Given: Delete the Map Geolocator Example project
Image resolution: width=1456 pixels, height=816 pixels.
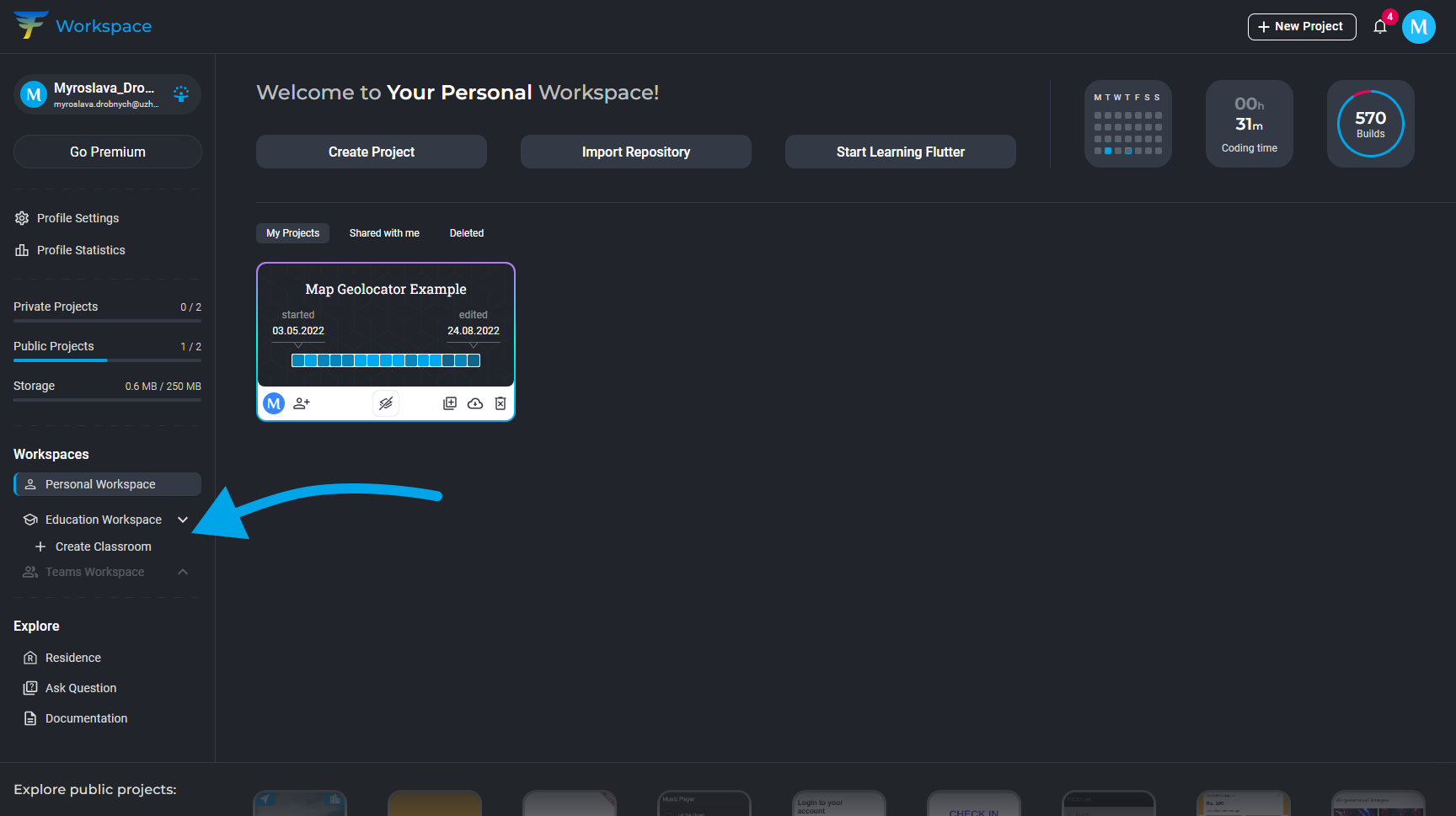Looking at the screenshot, I should tap(500, 403).
